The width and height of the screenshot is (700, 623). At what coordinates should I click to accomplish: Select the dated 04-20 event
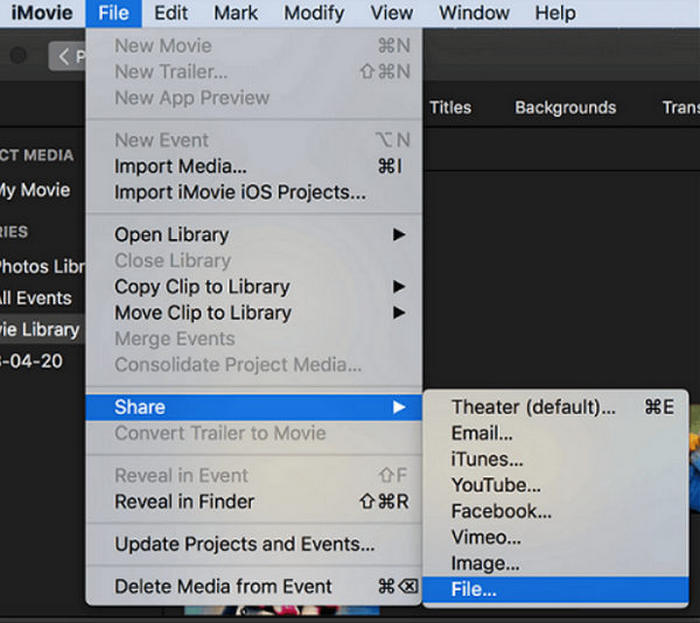click(31, 361)
